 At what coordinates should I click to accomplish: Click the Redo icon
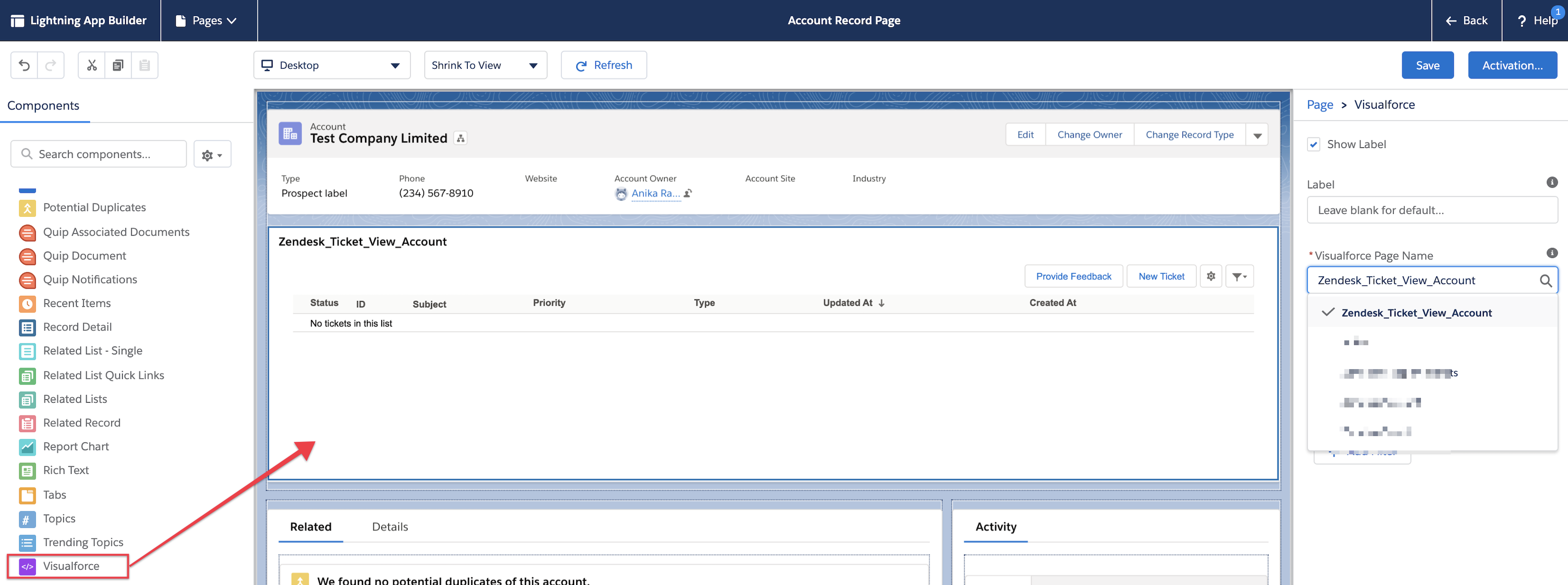coord(51,65)
